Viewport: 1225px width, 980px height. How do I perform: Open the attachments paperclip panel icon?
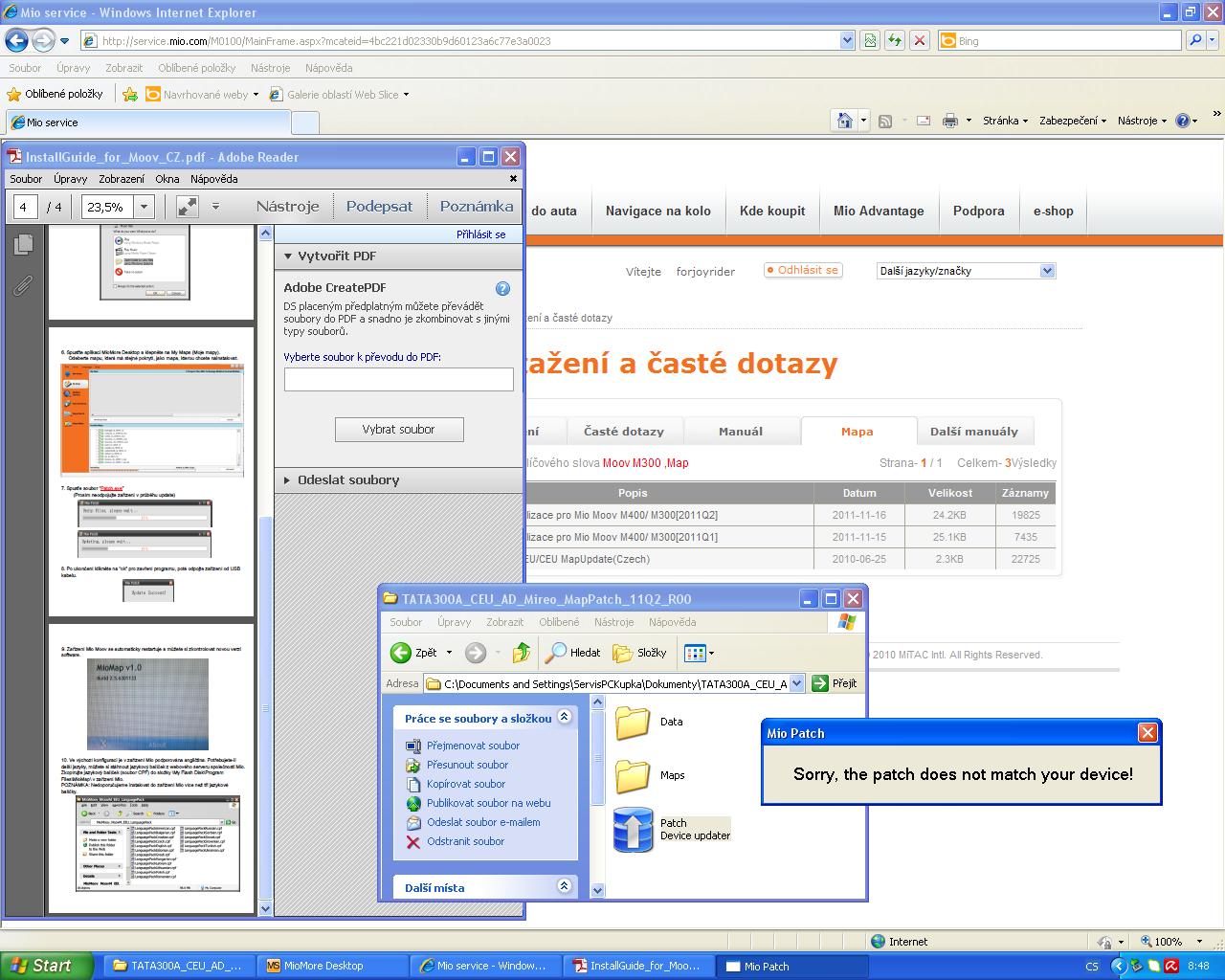(23, 285)
